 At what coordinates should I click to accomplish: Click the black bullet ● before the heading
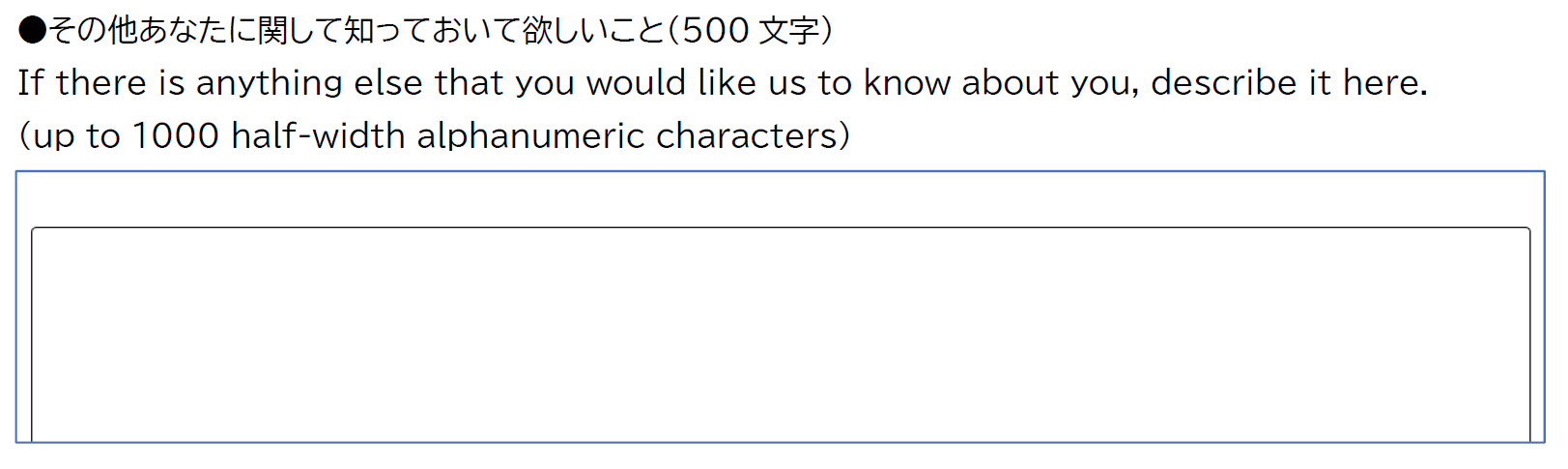click(x=32, y=31)
